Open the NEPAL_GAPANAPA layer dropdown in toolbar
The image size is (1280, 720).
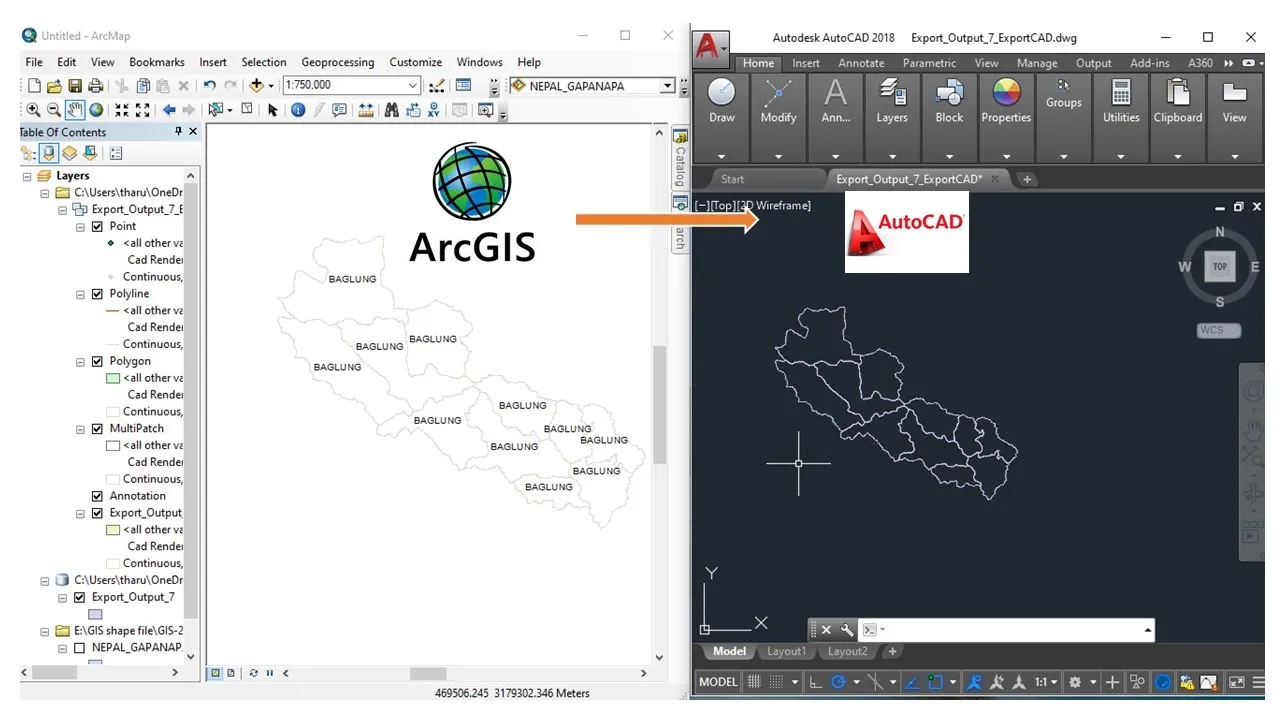pyautogui.click(x=668, y=86)
